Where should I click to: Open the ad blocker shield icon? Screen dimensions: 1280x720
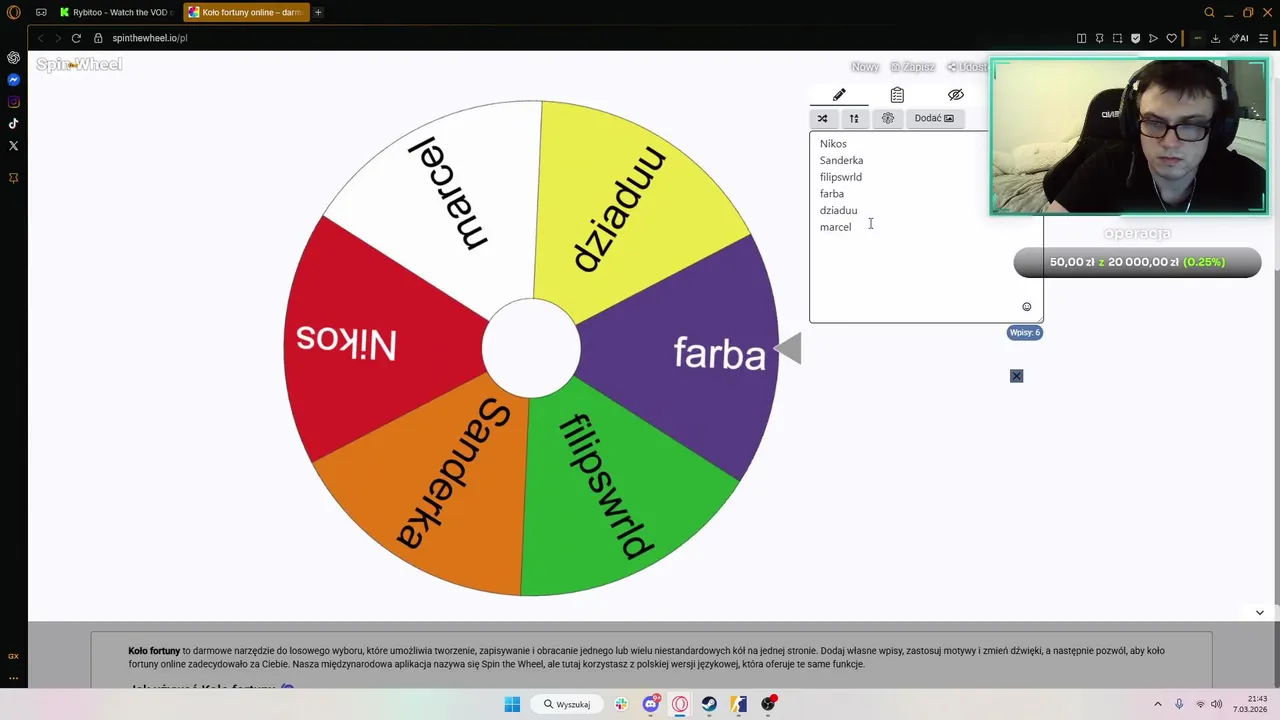[x=1135, y=38]
